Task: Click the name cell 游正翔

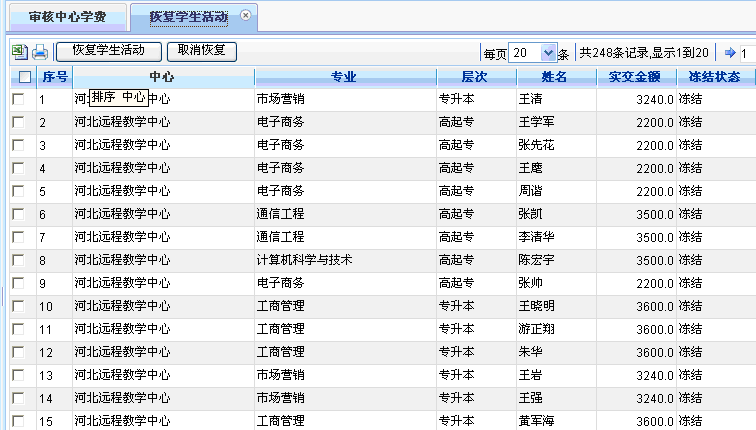Action: click(x=536, y=329)
